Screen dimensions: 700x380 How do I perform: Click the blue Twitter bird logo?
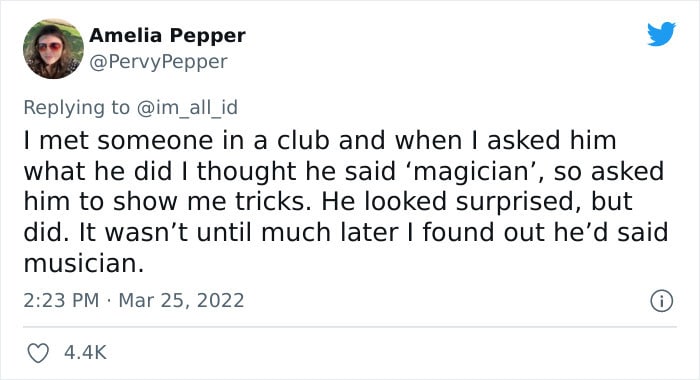pos(661,33)
